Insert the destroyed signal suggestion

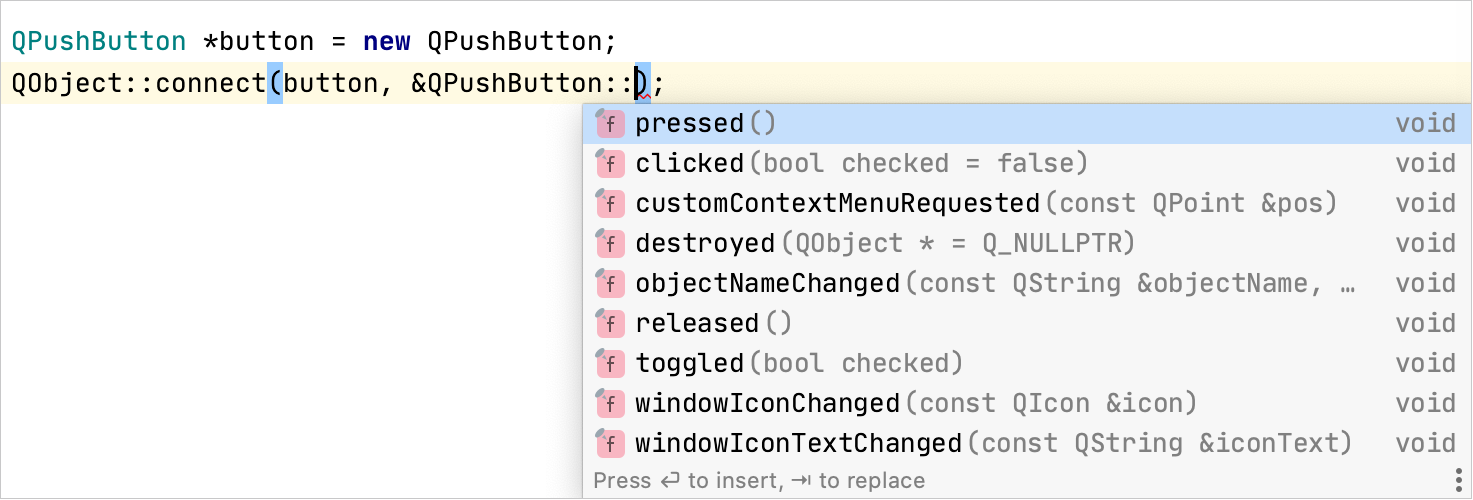point(705,244)
